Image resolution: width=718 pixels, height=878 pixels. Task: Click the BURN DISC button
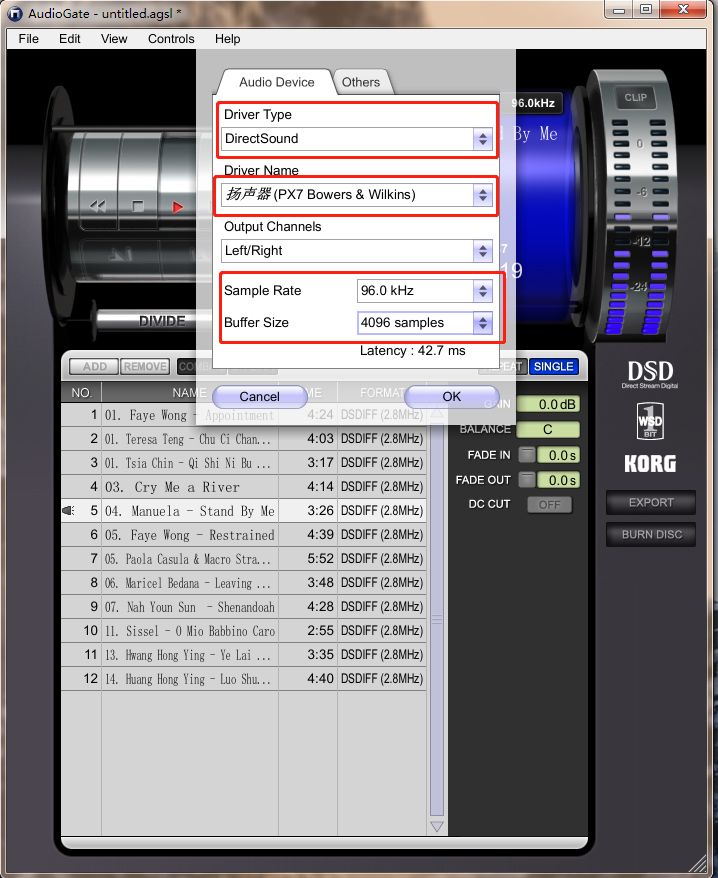coord(651,534)
